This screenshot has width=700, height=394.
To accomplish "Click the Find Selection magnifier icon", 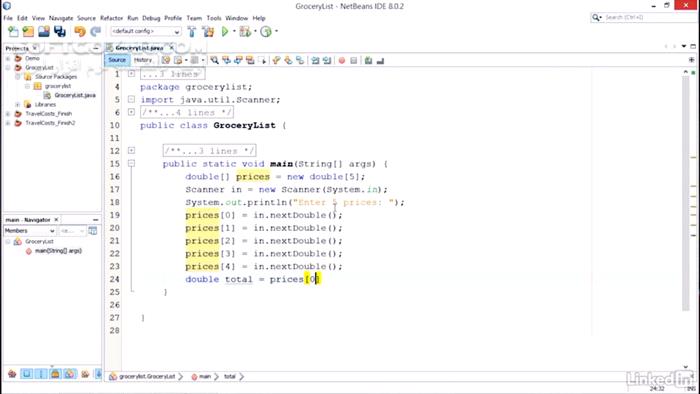I will click(x=214, y=60).
